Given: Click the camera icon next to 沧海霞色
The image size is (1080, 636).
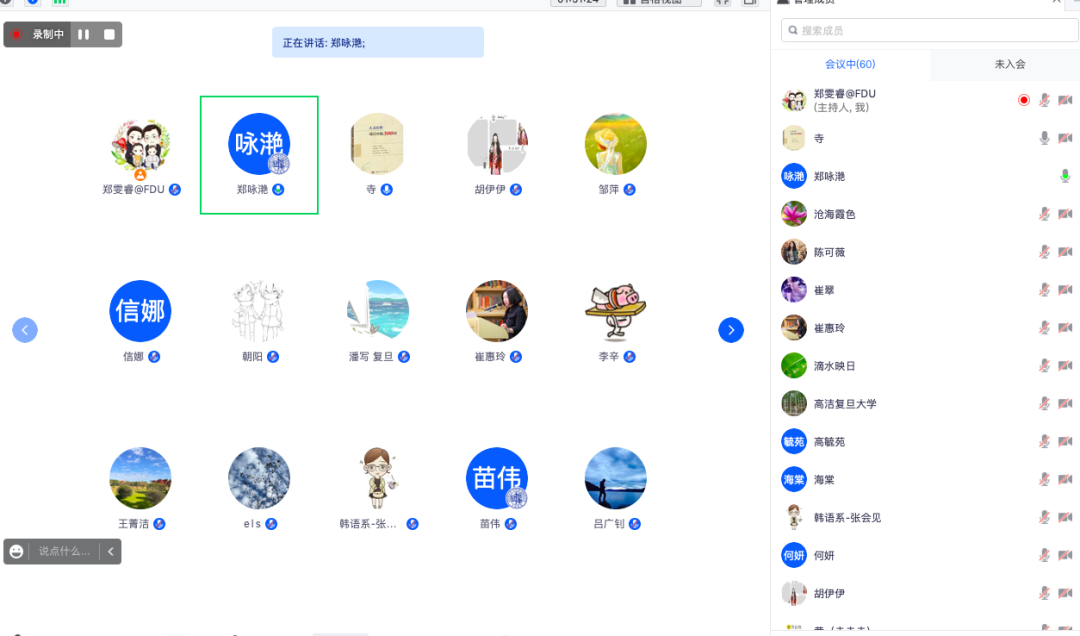Looking at the screenshot, I should point(1066,213).
